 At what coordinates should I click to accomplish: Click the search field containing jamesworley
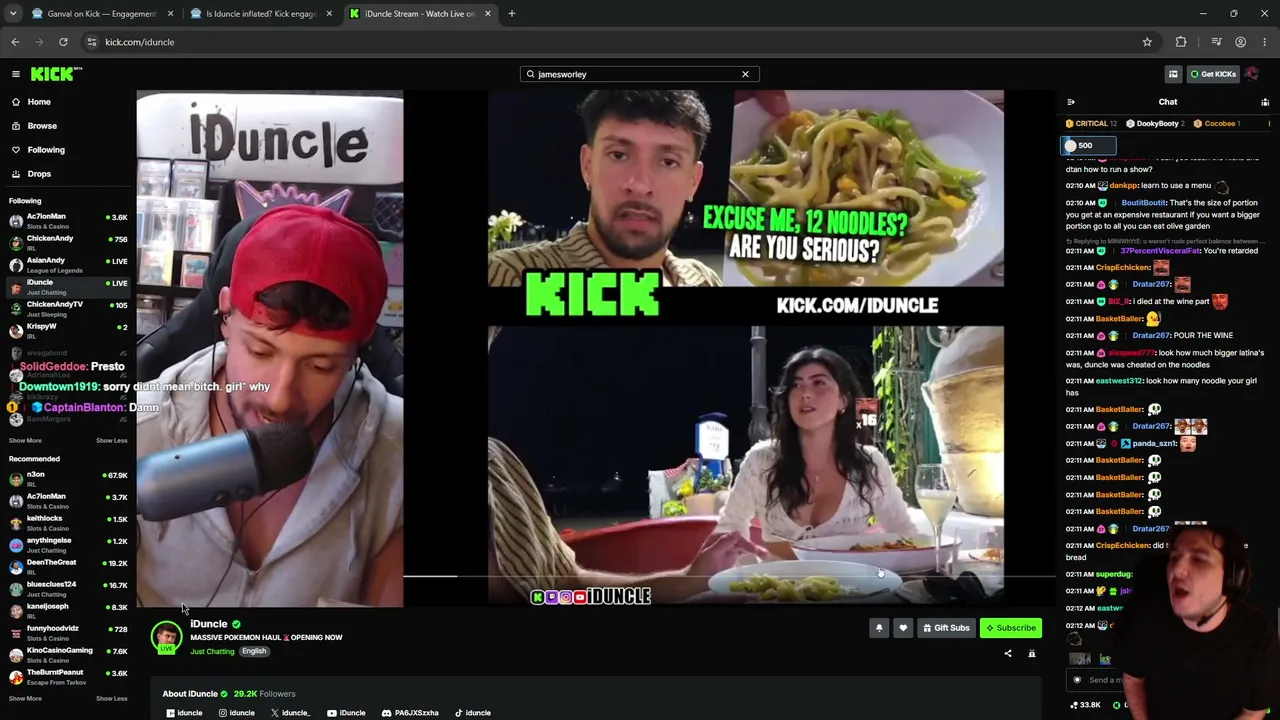640,74
